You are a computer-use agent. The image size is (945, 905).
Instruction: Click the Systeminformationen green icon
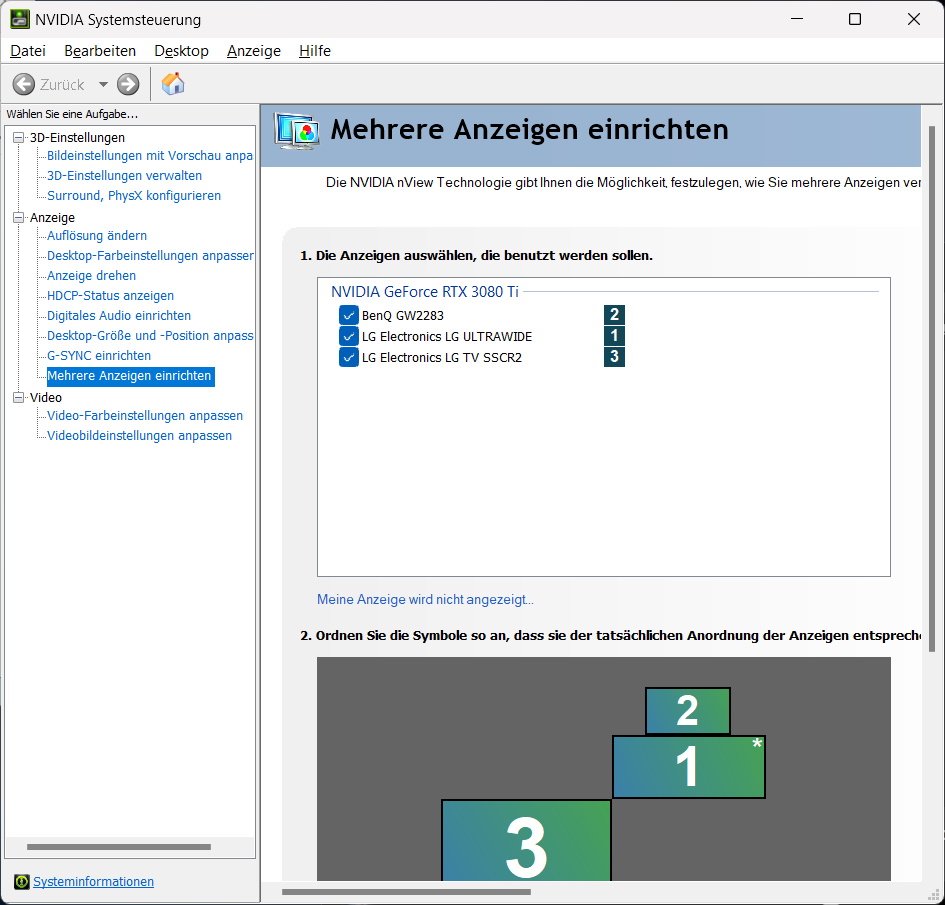[22, 882]
